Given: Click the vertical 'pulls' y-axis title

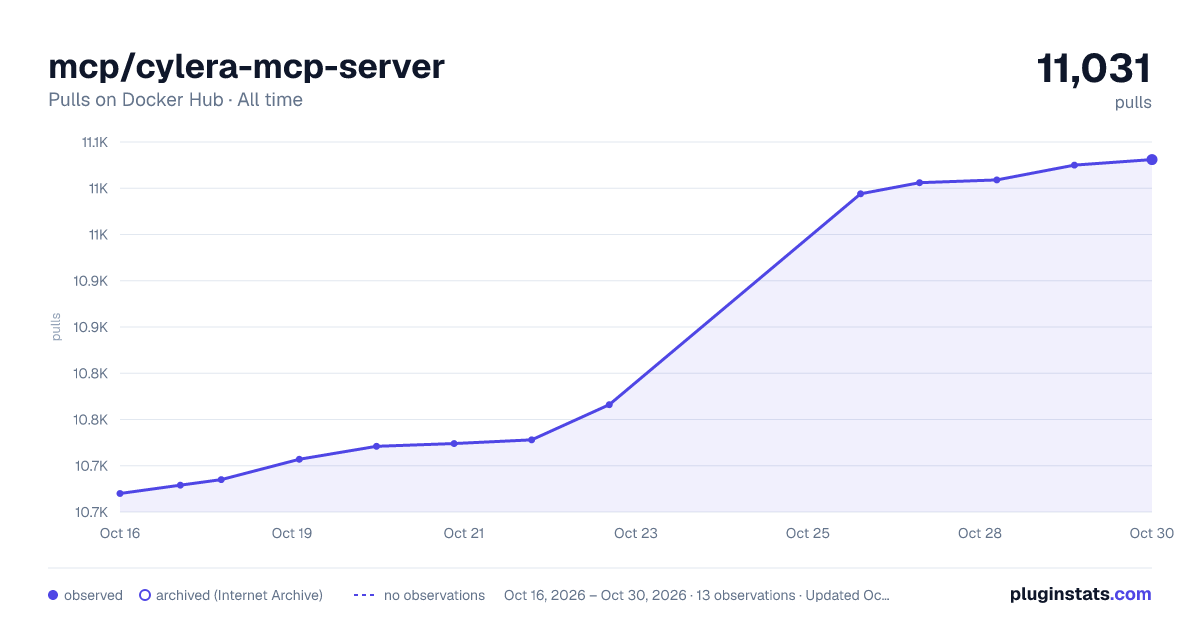Looking at the screenshot, I should point(56,327).
